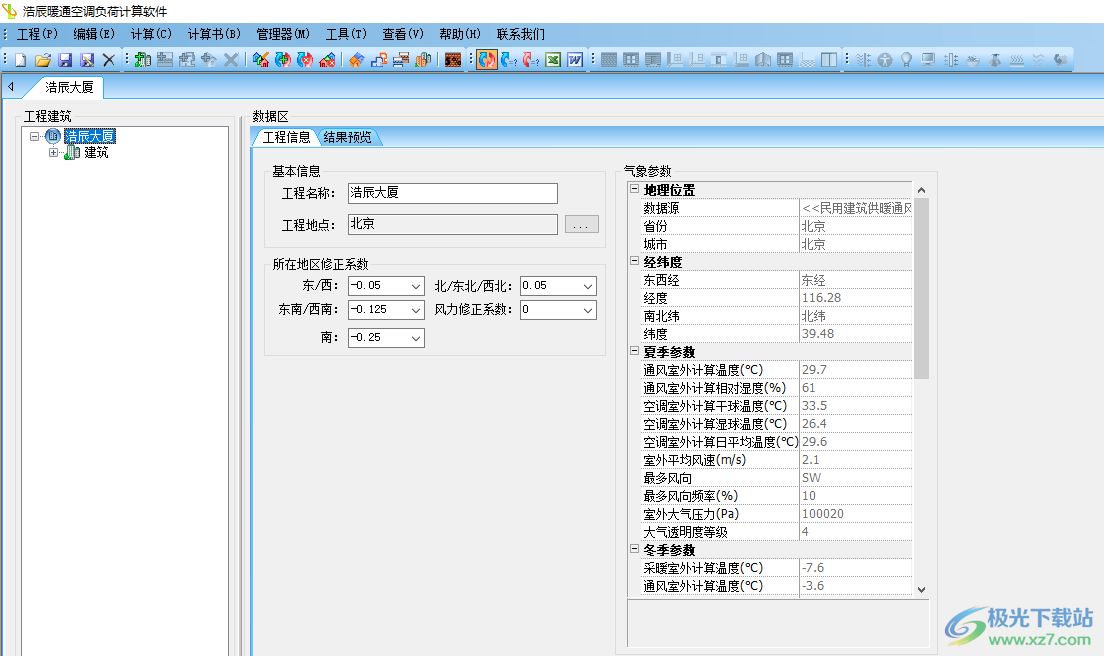
Task: Open the 编辑(E) menu
Action: coord(94,34)
